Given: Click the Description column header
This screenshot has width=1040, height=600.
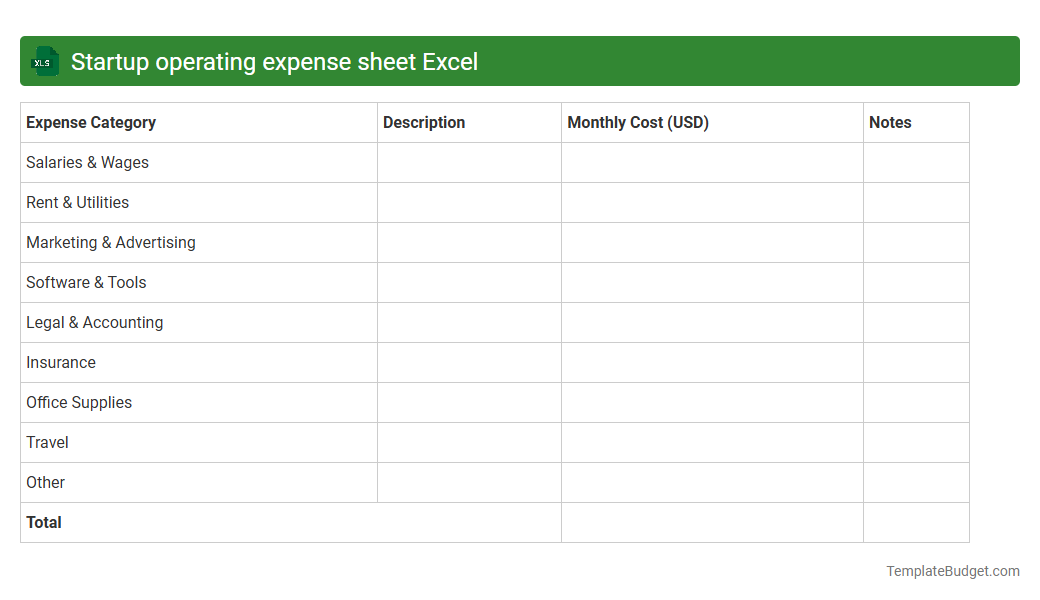Looking at the screenshot, I should tap(424, 122).
